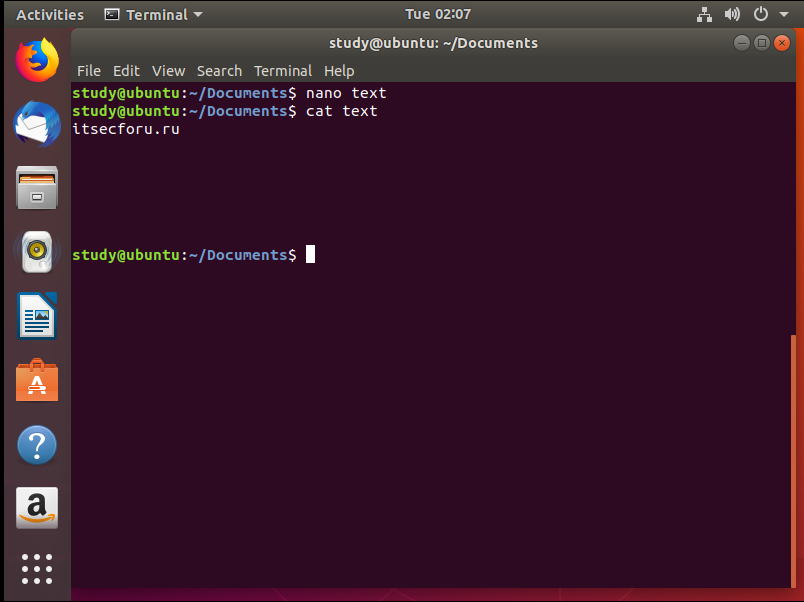Expand the Terminal app menu dropdown
804x602 pixels.
tap(154, 15)
